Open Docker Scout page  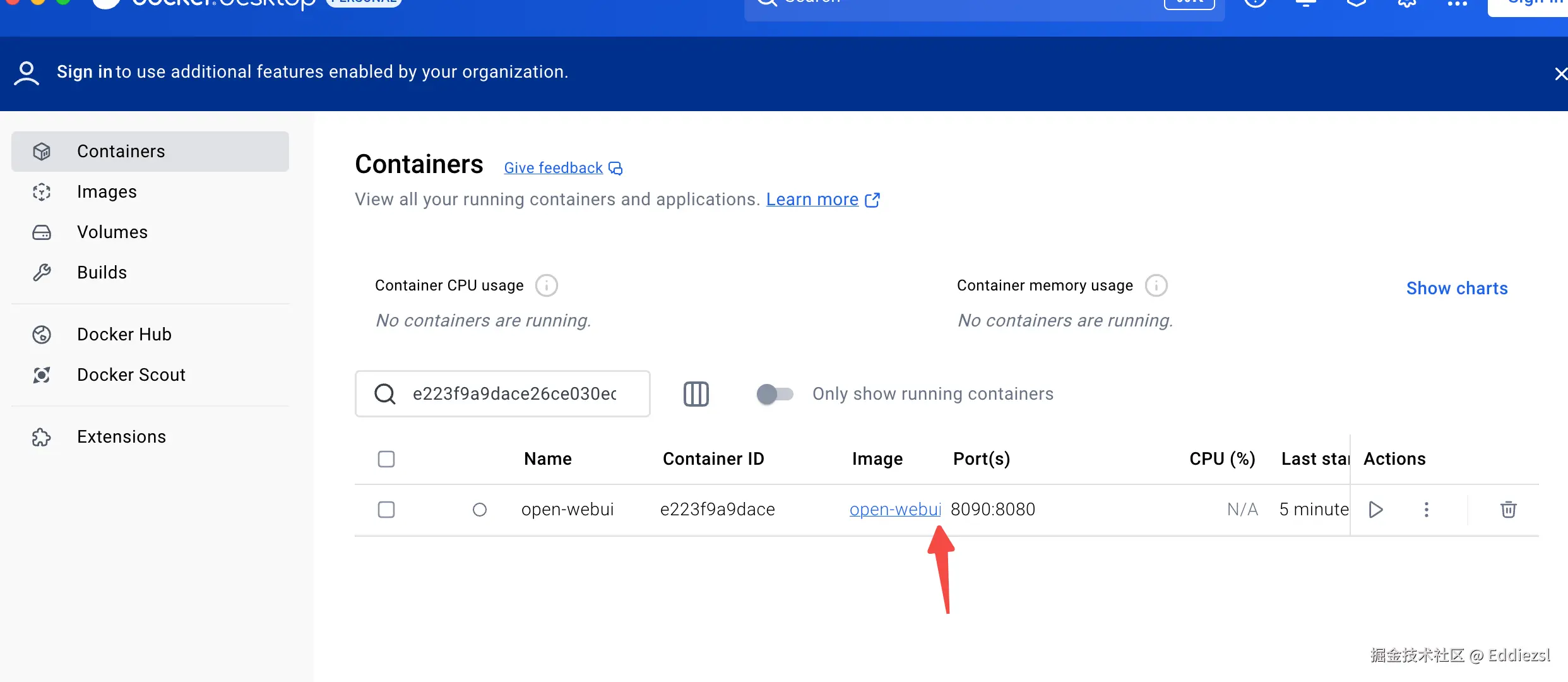point(131,375)
